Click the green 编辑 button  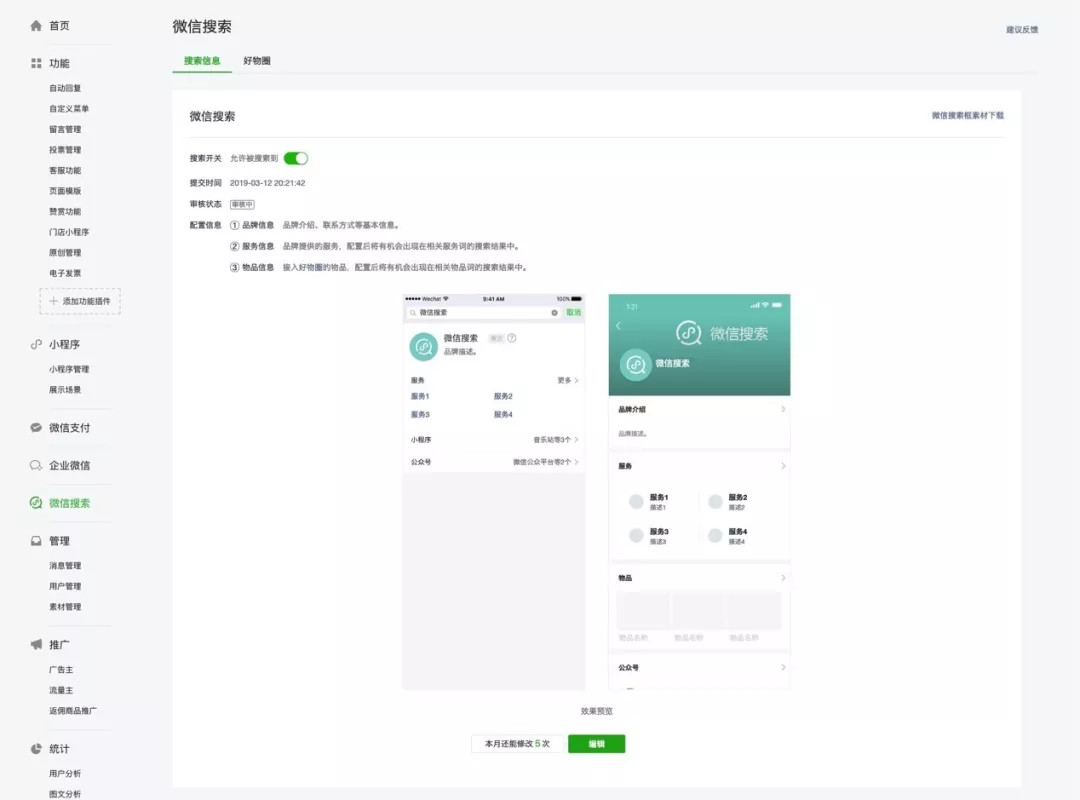tap(596, 744)
